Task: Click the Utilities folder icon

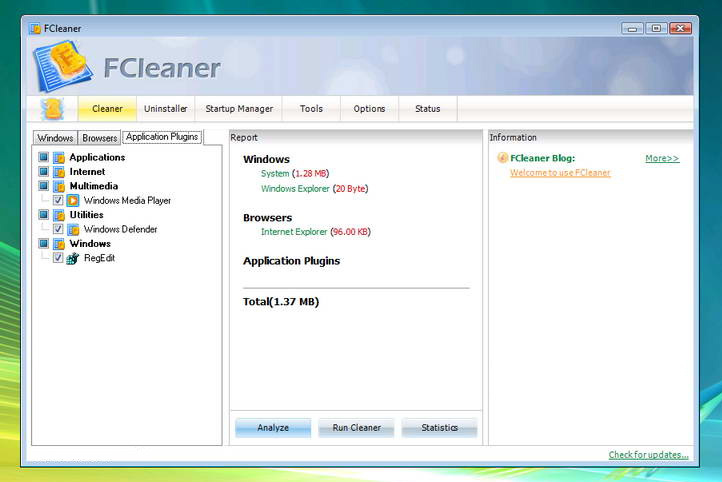Action: click(59, 215)
